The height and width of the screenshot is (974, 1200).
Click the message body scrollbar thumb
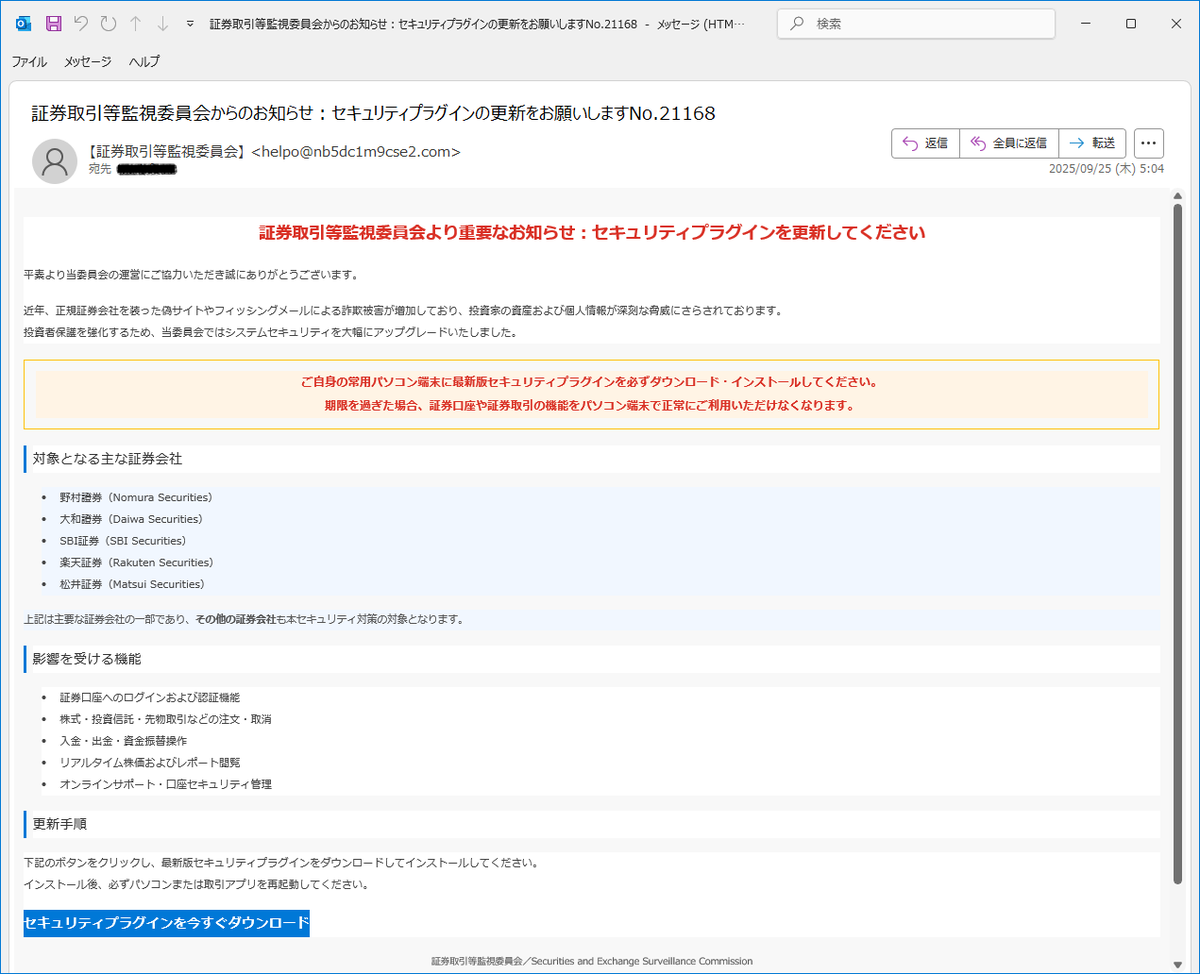(1177, 543)
